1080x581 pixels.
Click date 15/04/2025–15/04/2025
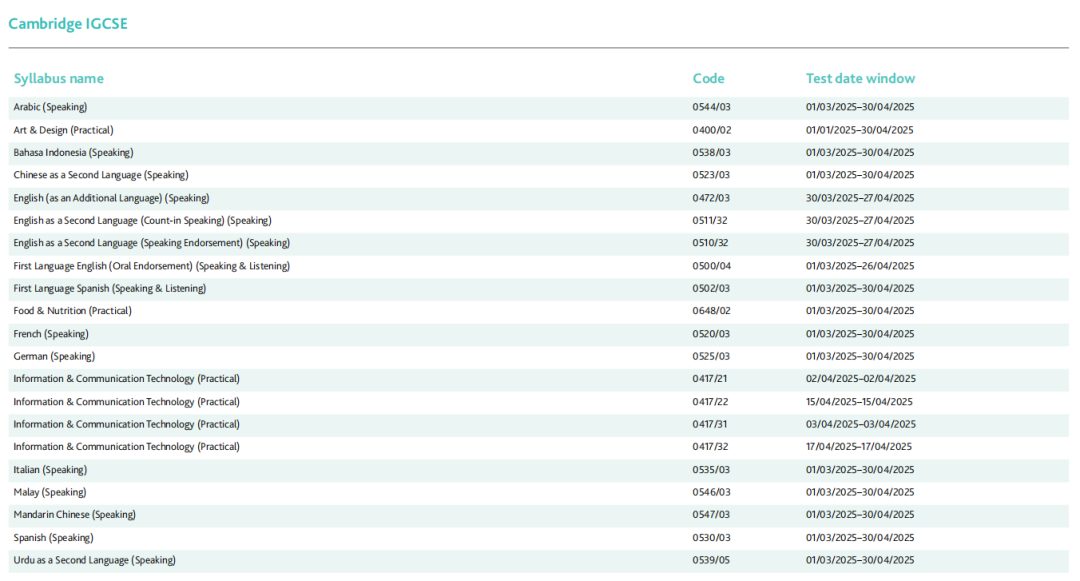click(x=859, y=402)
